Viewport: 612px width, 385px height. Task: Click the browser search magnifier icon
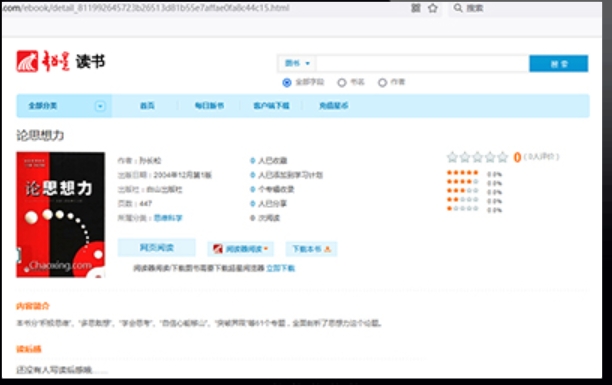(458, 8)
